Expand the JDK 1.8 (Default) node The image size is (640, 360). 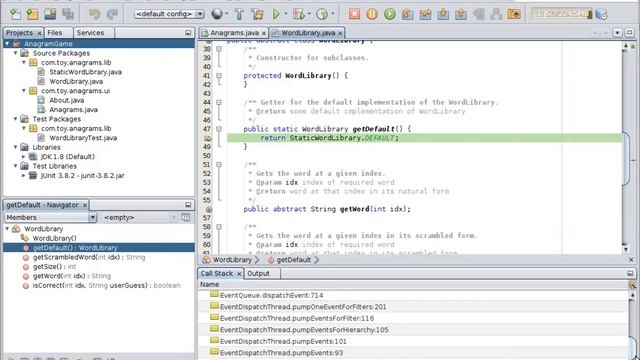(24, 157)
